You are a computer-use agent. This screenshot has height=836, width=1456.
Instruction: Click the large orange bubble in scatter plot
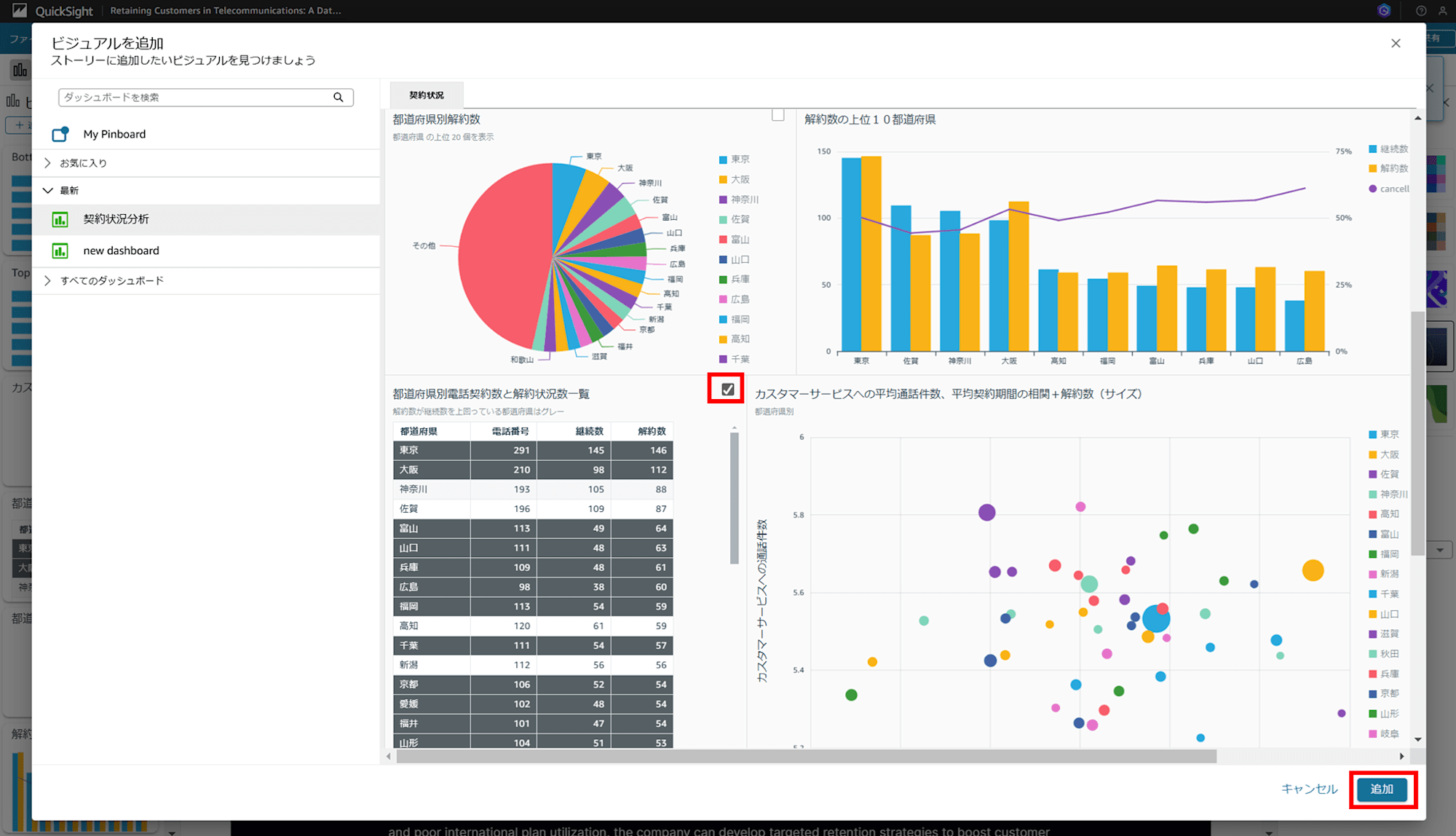pyautogui.click(x=1313, y=570)
